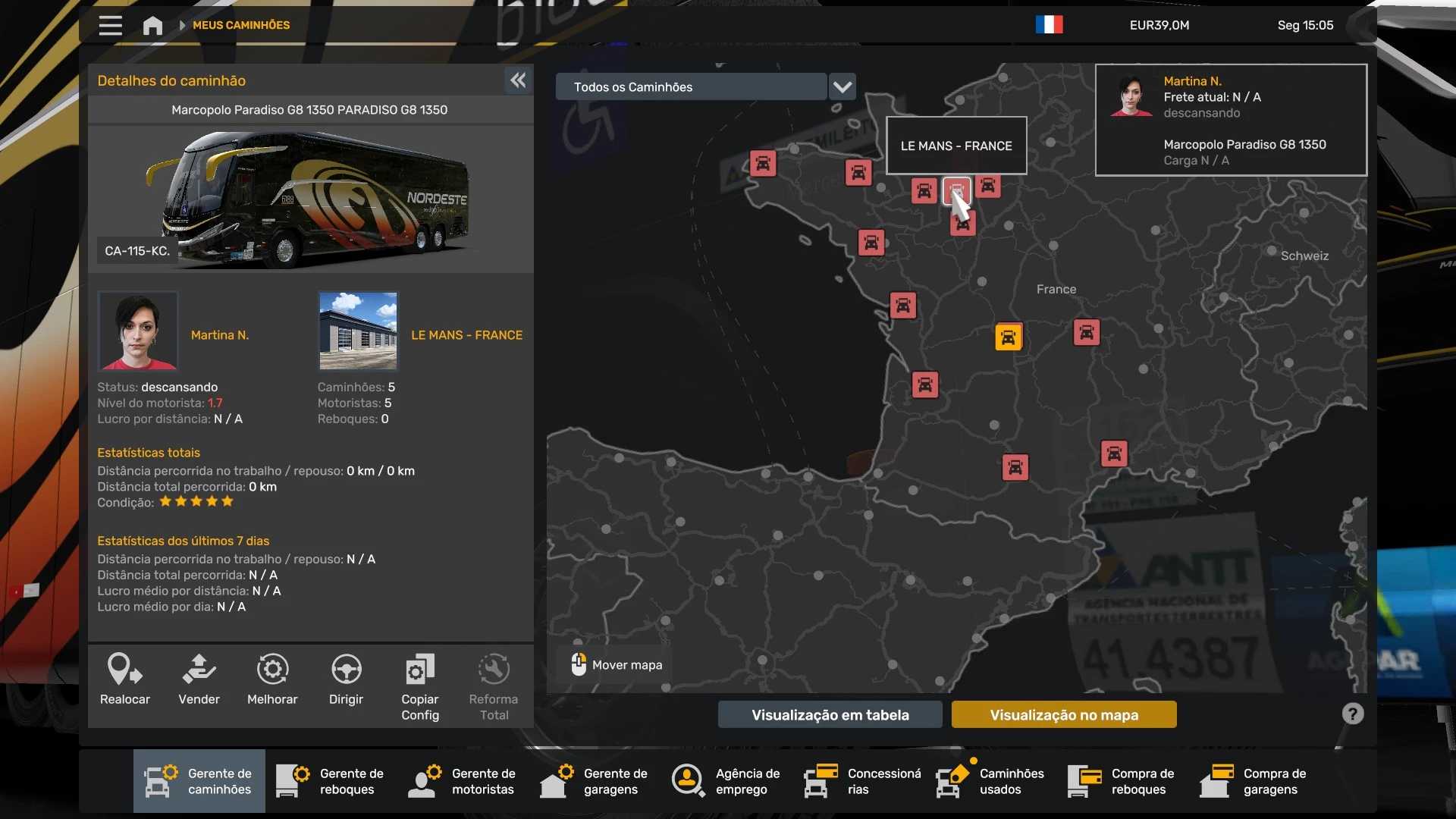This screenshot has height=819, width=1456.
Task: Go to the home screen icon
Action: coord(152,26)
